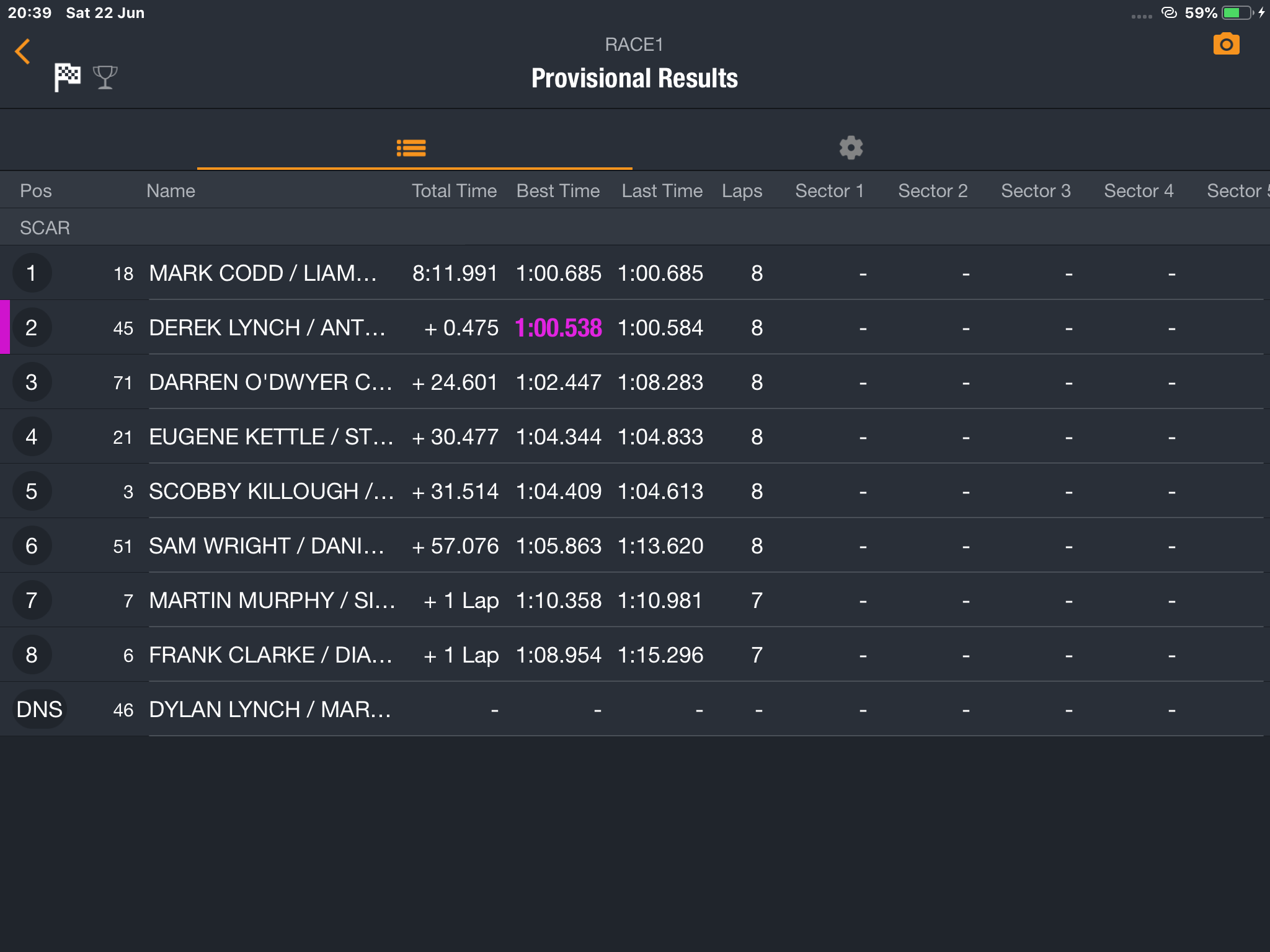The width and height of the screenshot is (1270, 952).
Task: Tap the orange back arrow
Action: 23,51
